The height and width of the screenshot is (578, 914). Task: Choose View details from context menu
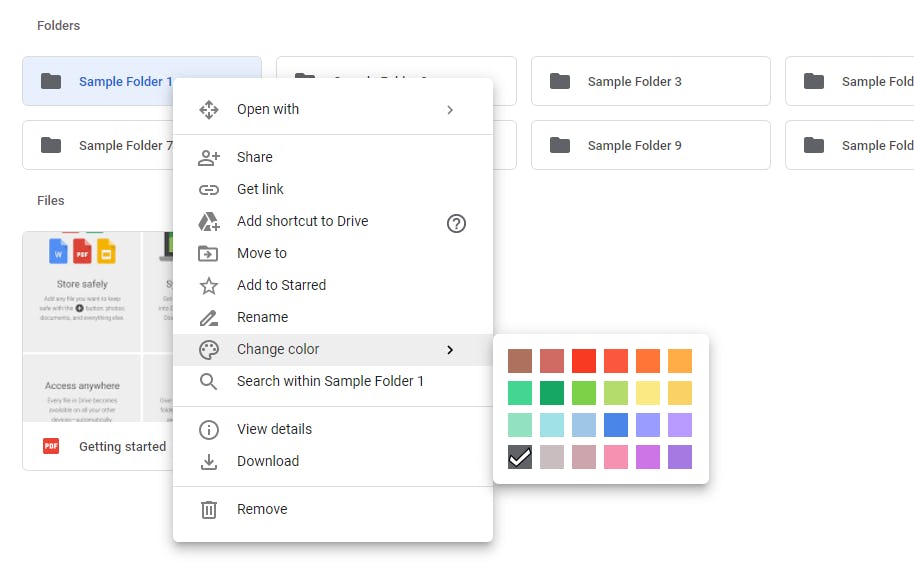pos(274,429)
